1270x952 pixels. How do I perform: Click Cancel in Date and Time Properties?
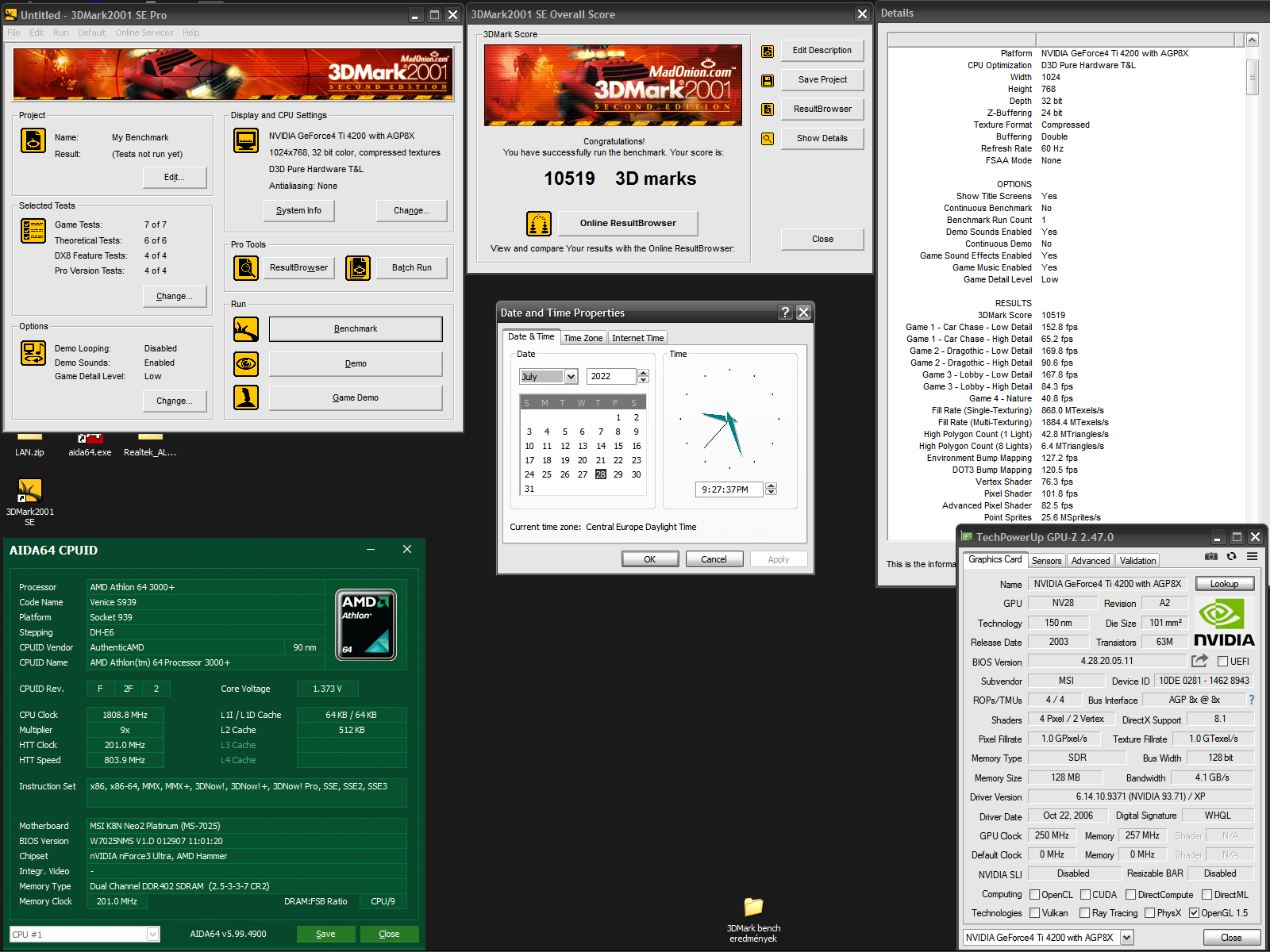714,559
